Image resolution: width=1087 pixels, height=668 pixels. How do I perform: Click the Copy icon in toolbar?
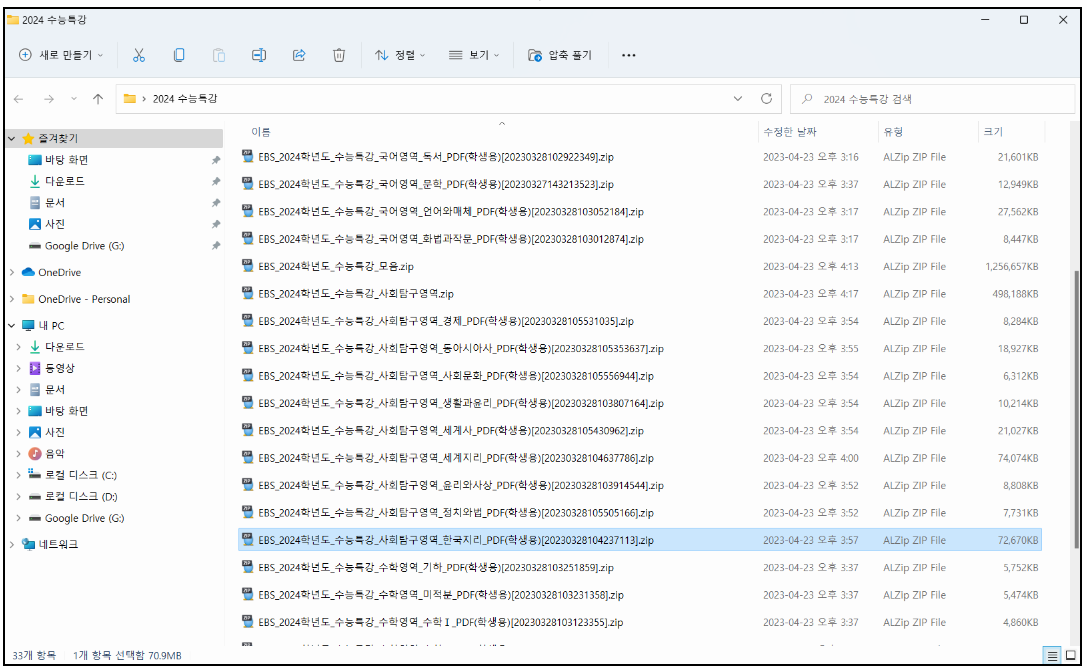179,55
